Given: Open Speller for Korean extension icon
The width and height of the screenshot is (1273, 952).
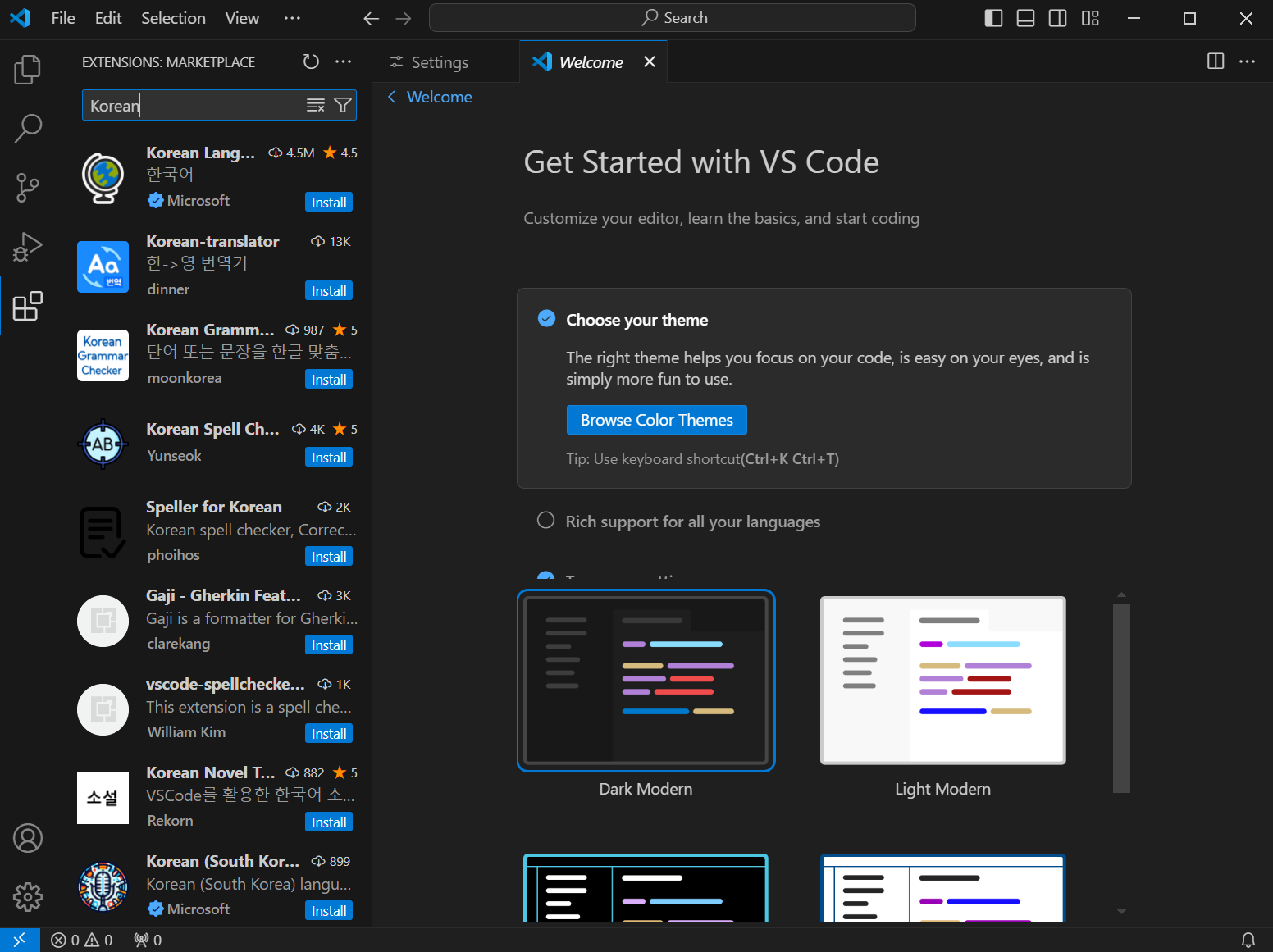Looking at the screenshot, I should (x=103, y=532).
